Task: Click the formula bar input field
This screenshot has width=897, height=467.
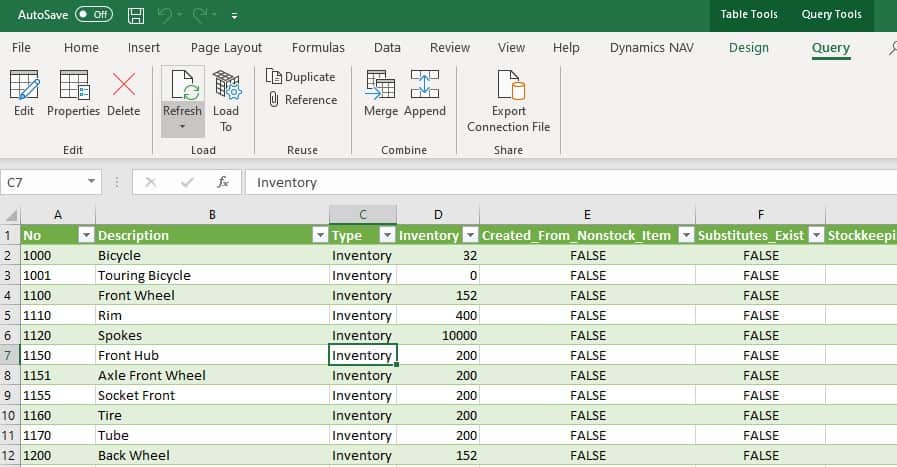Action: click(x=570, y=183)
